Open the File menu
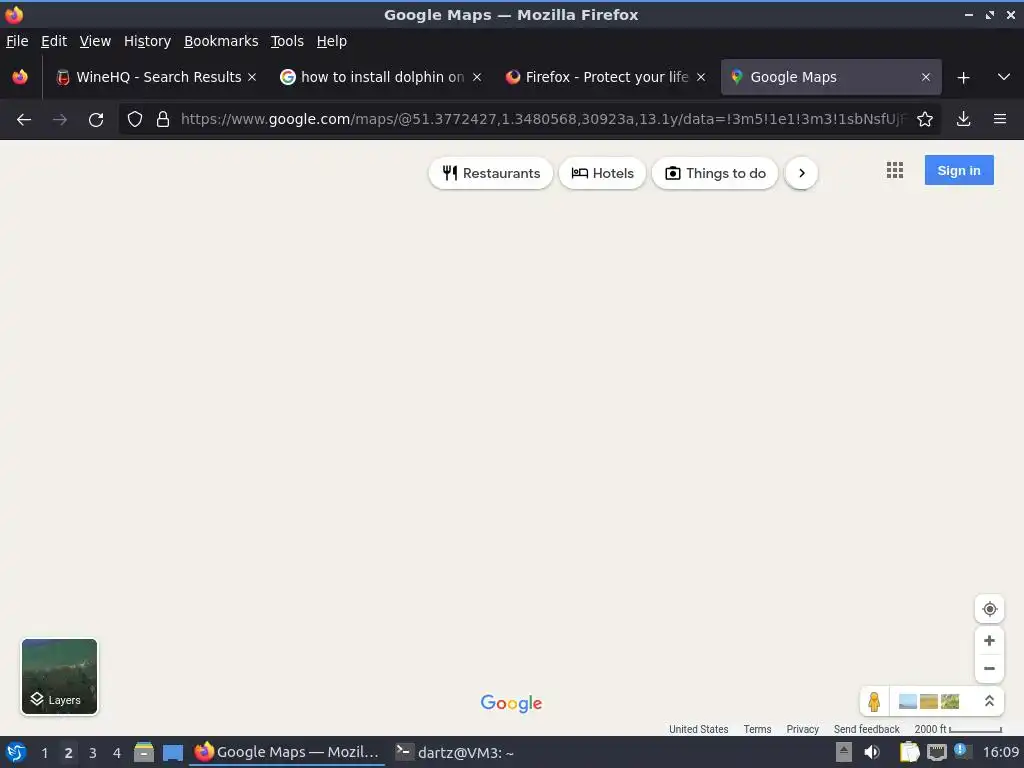1024x768 pixels. pos(17,41)
